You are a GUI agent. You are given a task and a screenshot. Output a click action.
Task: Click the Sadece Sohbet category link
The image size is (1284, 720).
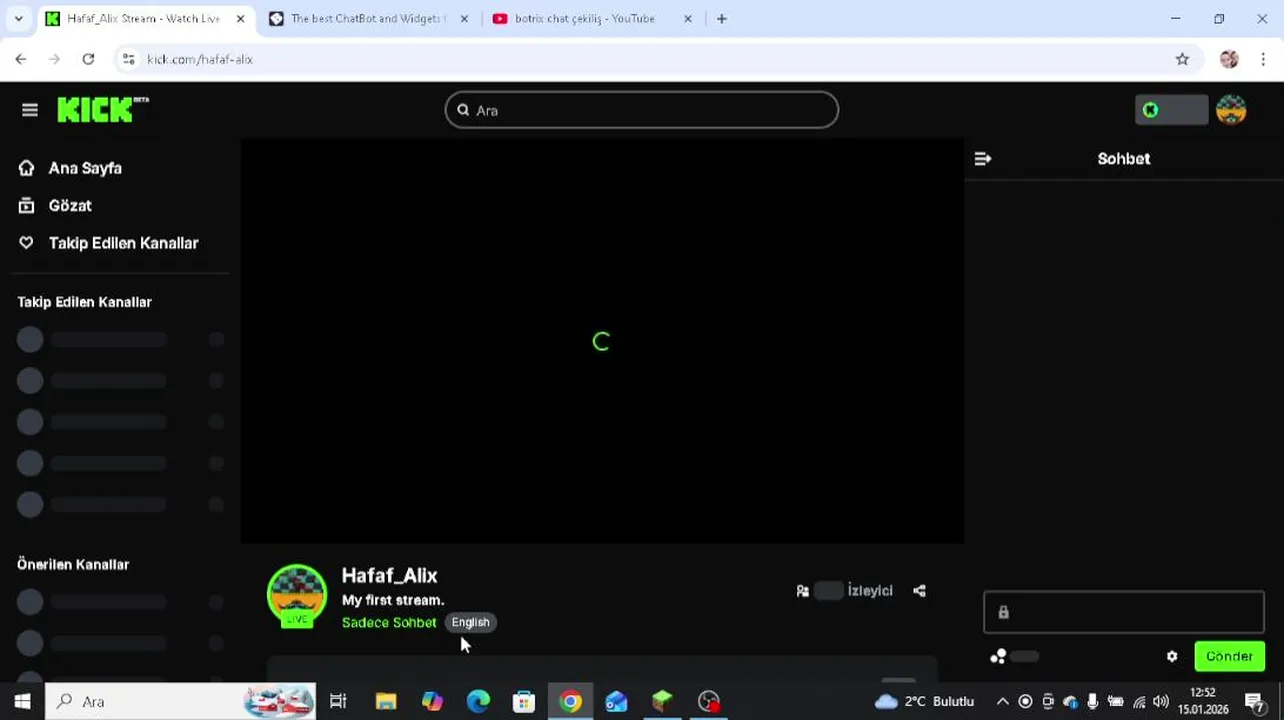[x=389, y=622]
